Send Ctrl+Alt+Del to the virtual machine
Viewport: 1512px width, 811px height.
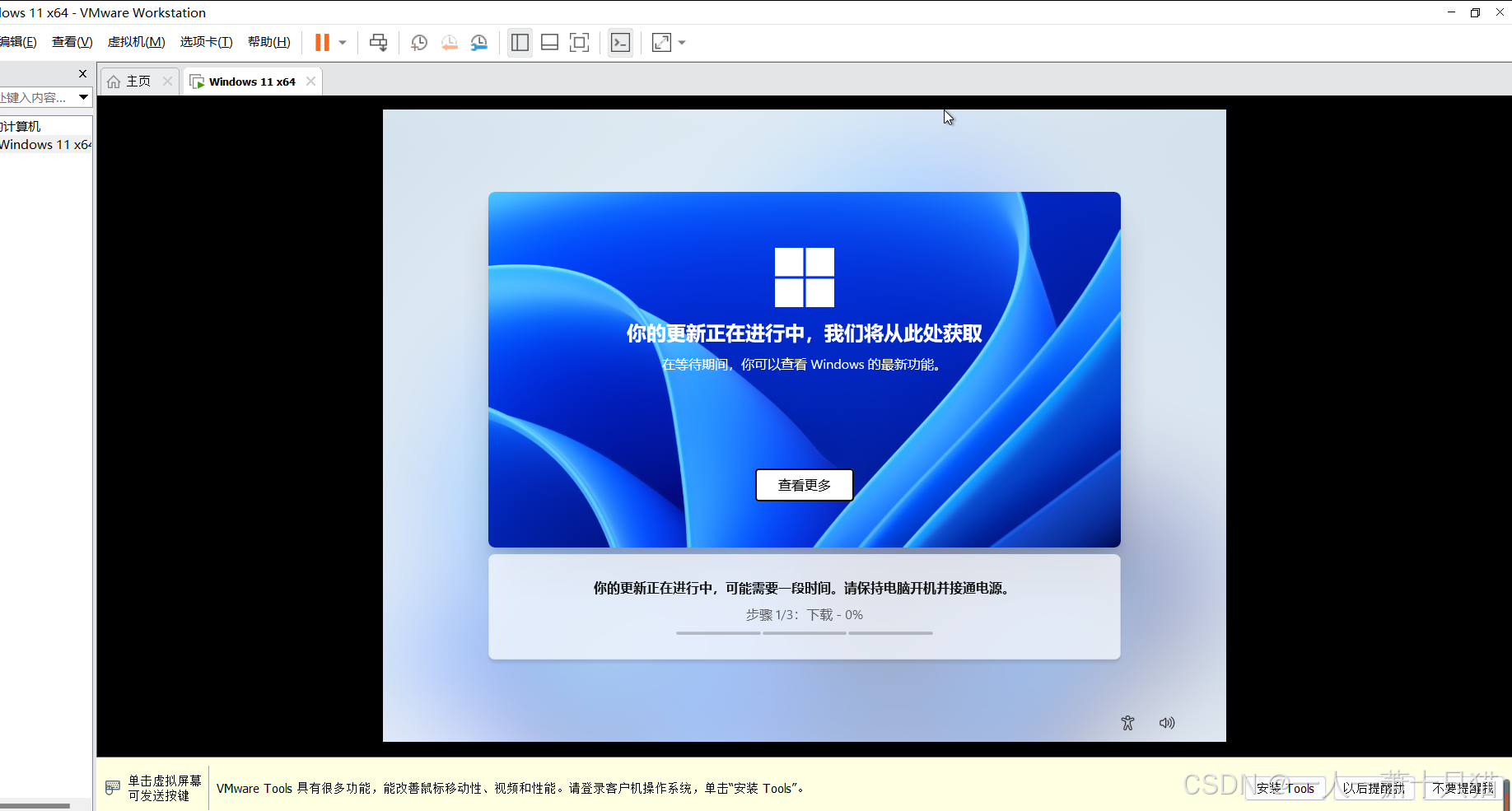pyautogui.click(x=378, y=43)
